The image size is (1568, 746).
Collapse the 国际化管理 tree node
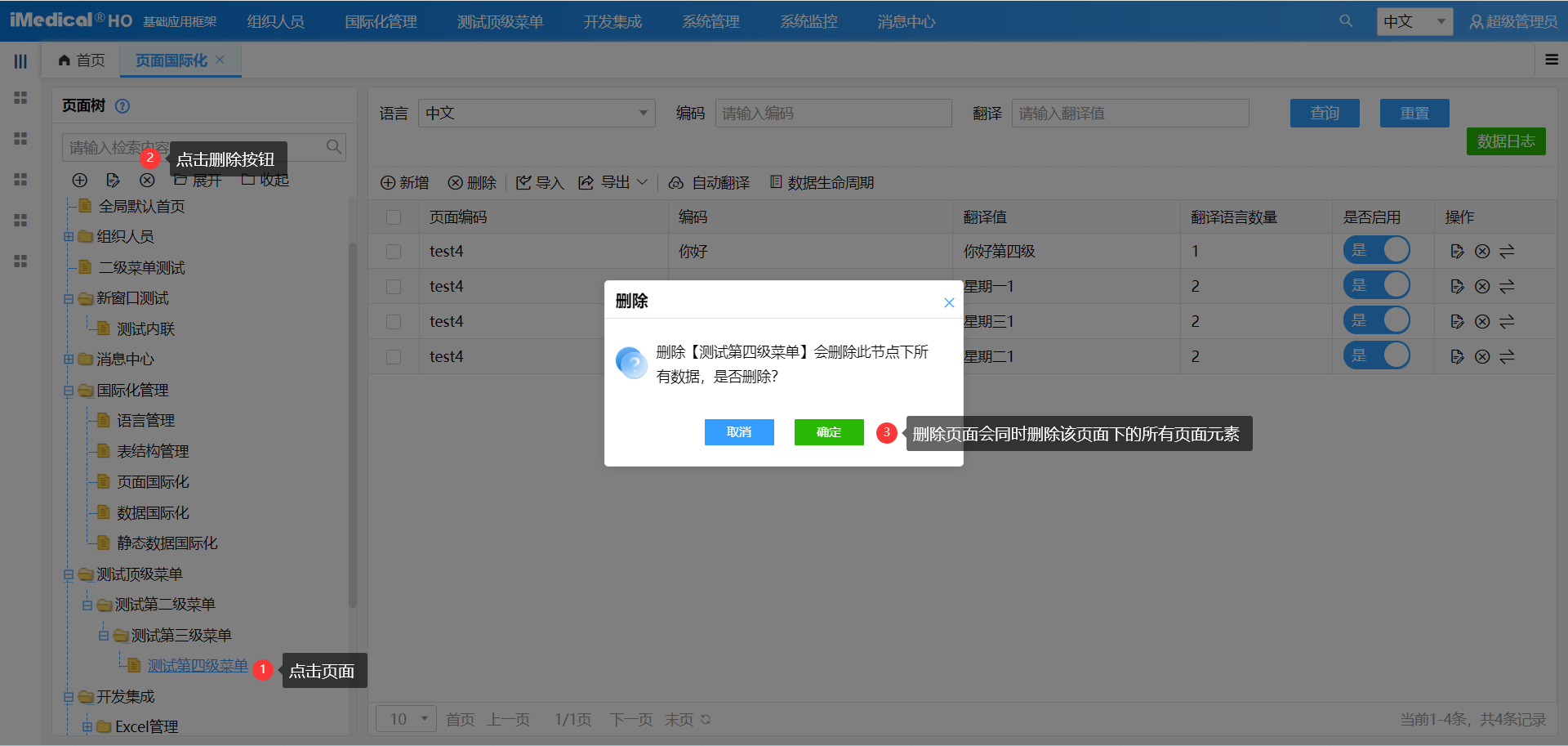[69, 391]
